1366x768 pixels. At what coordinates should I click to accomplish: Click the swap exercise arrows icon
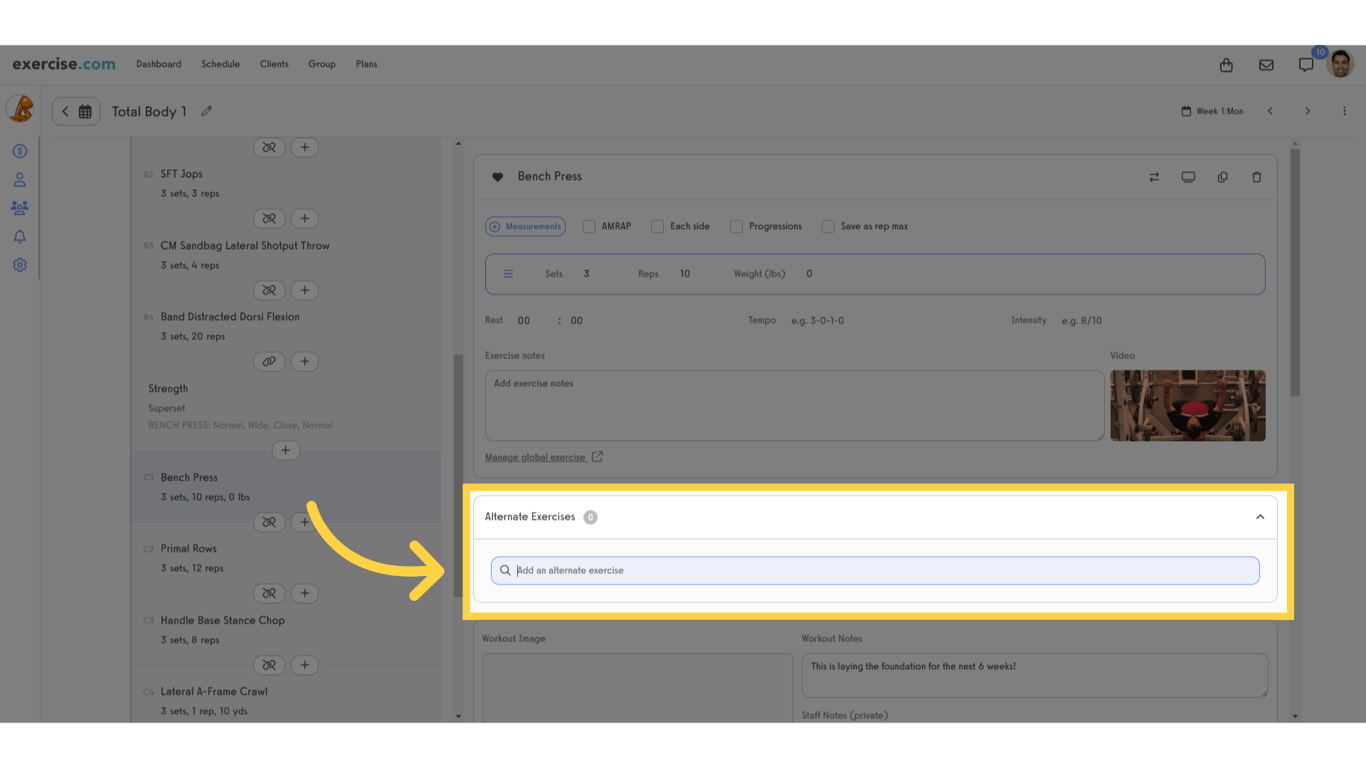pyautogui.click(x=1154, y=177)
